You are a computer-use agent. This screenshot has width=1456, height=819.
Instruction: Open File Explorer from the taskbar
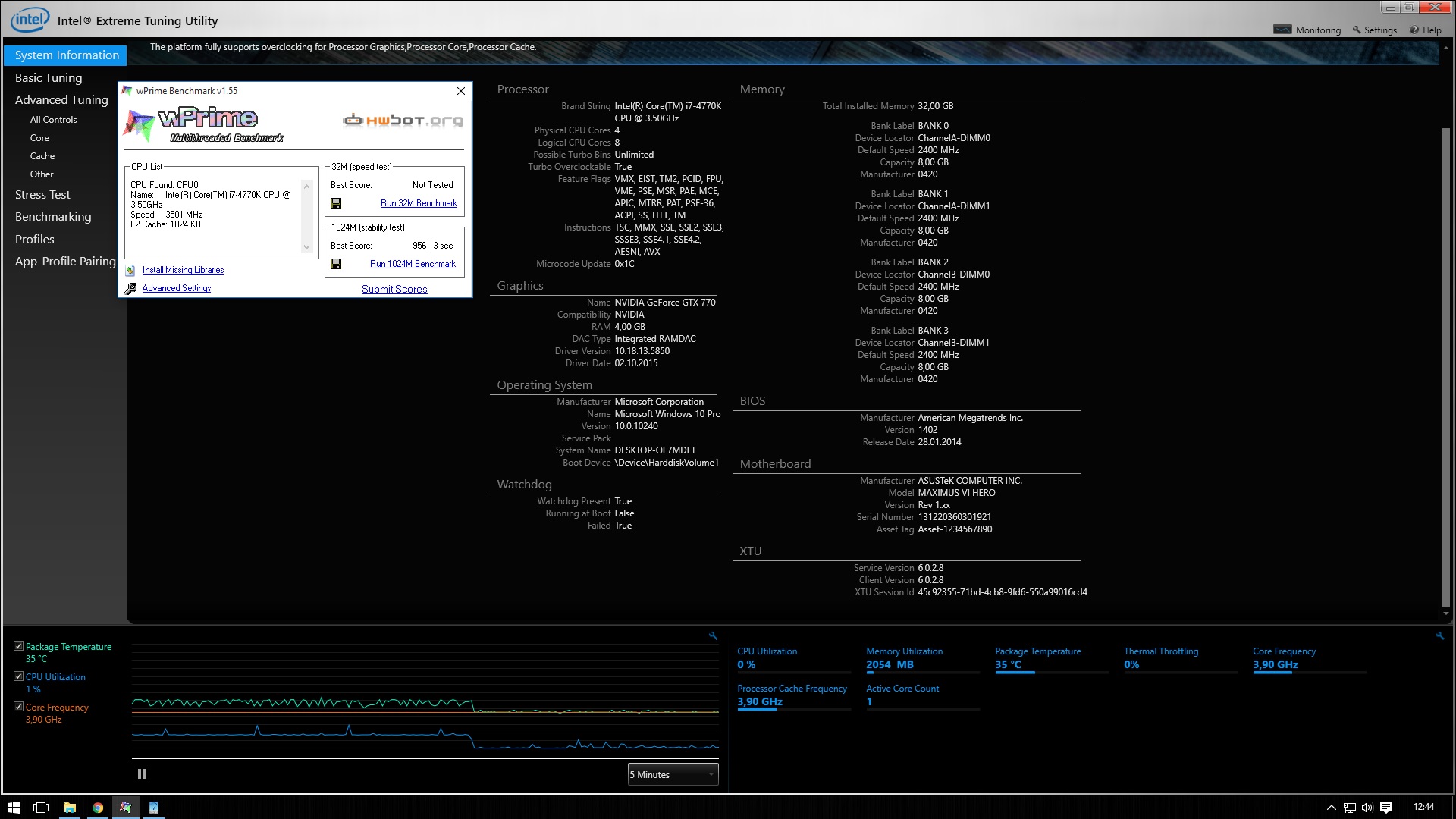pyautogui.click(x=69, y=808)
